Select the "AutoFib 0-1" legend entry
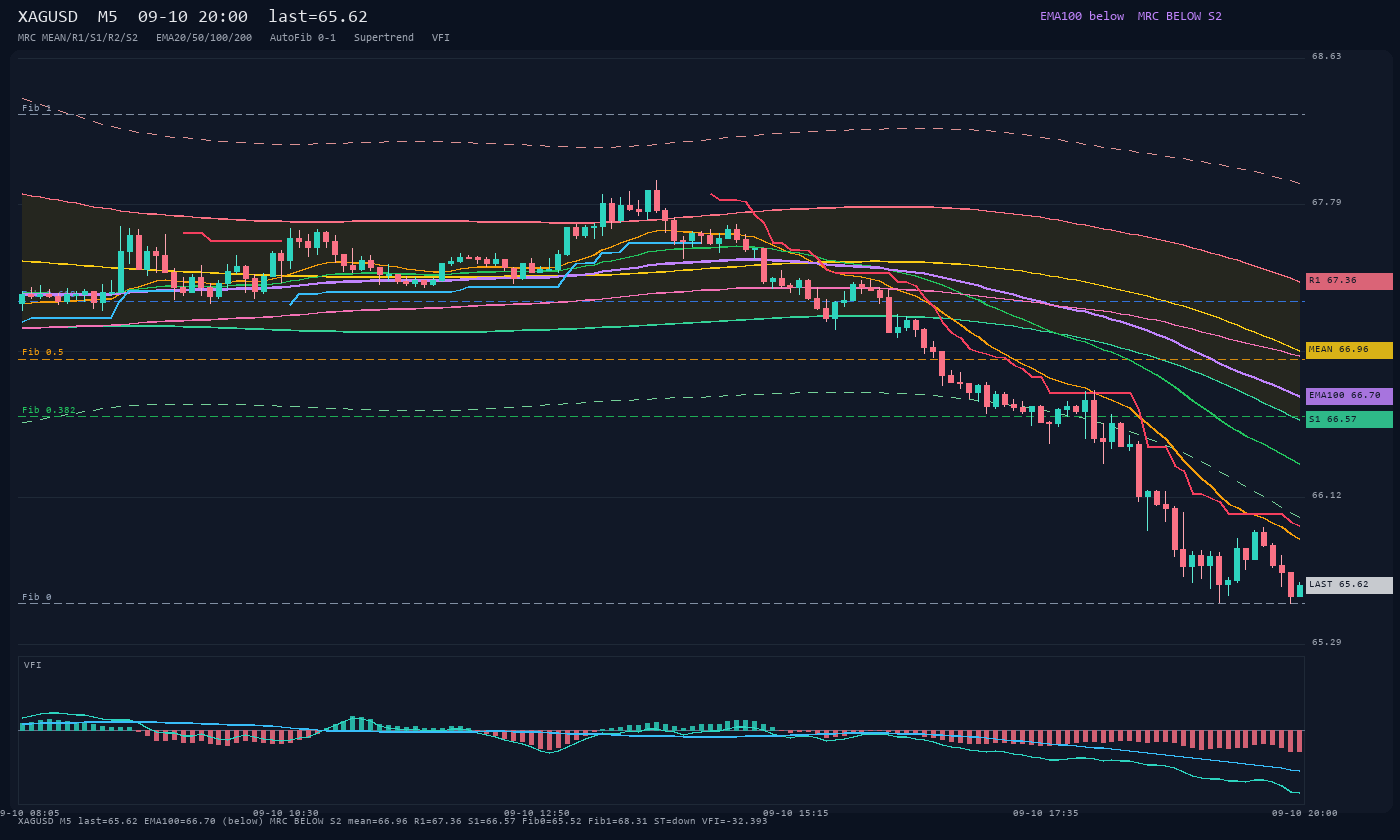The height and width of the screenshot is (840, 1400). [303, 38]
